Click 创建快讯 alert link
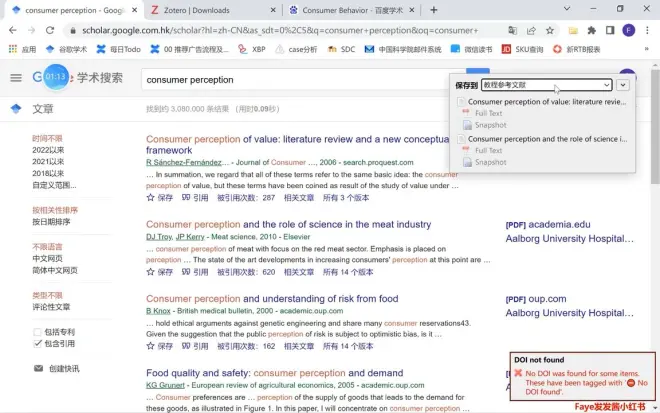This screenshot has width=660, height=413. [64, 369]
